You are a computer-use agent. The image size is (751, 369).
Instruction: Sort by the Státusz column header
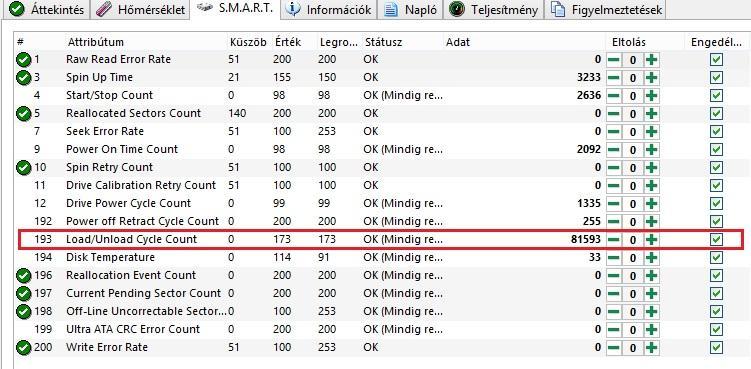pyautogui.click(x=384, y=42)
